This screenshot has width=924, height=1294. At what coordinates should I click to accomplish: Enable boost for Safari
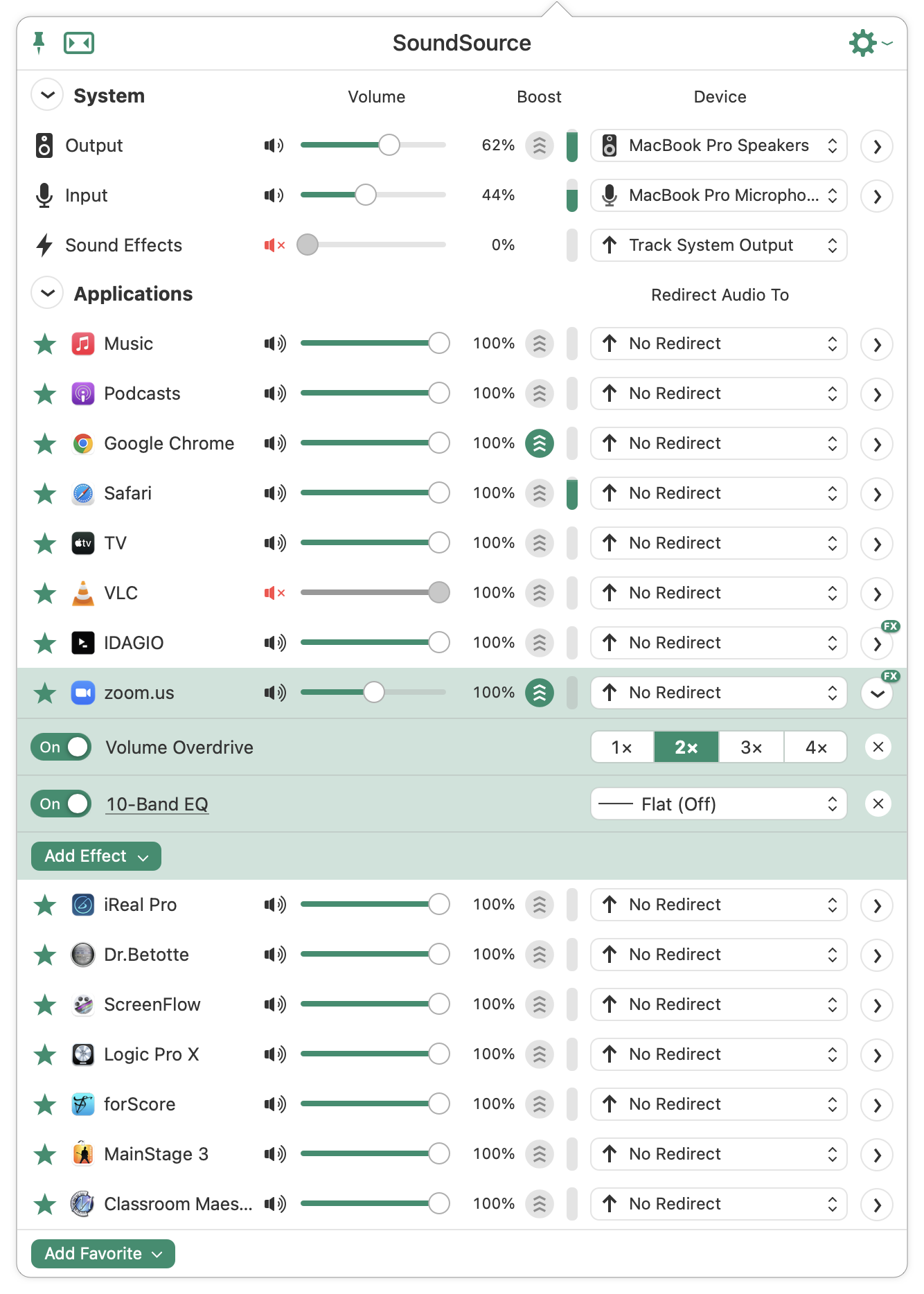[540, 493]
